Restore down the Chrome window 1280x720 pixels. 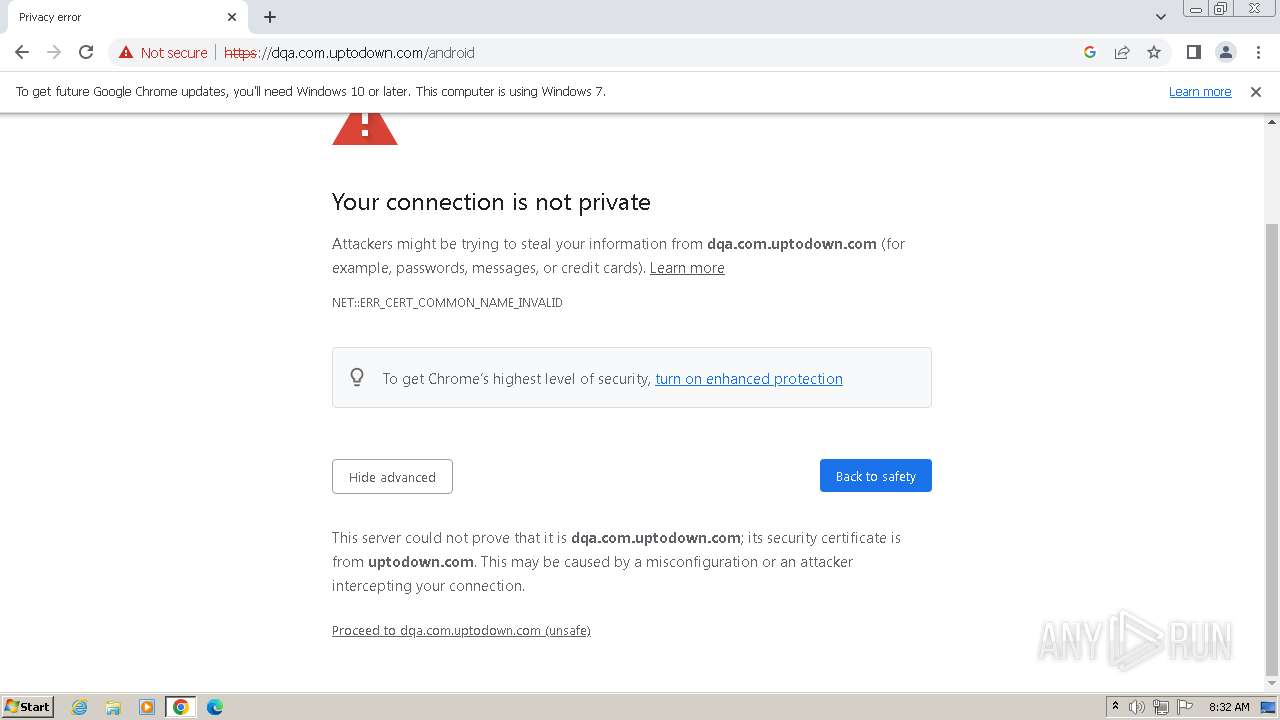(x=1221, y=9)
